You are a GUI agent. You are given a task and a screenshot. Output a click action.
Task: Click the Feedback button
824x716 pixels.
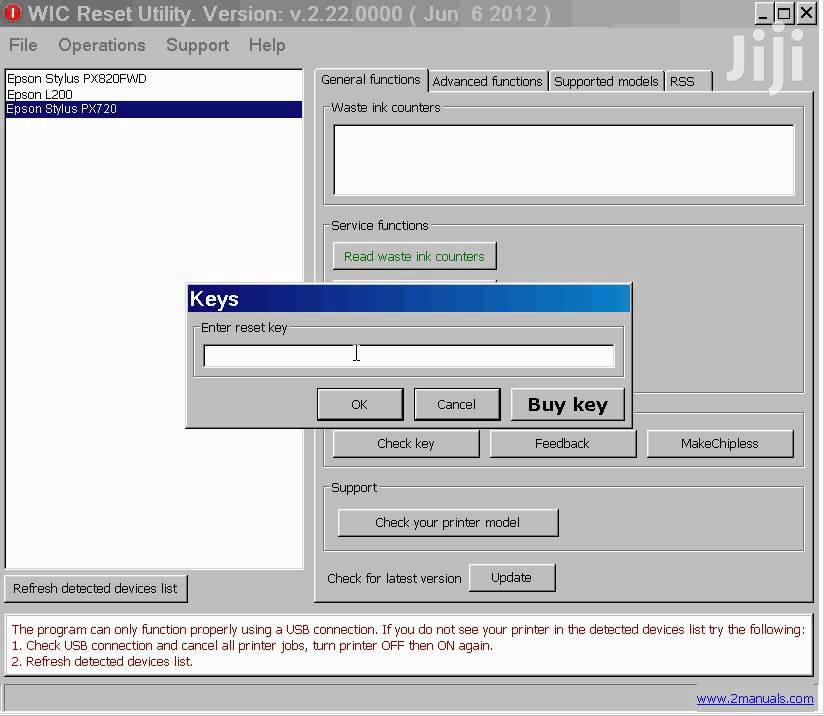click(562, 443)
